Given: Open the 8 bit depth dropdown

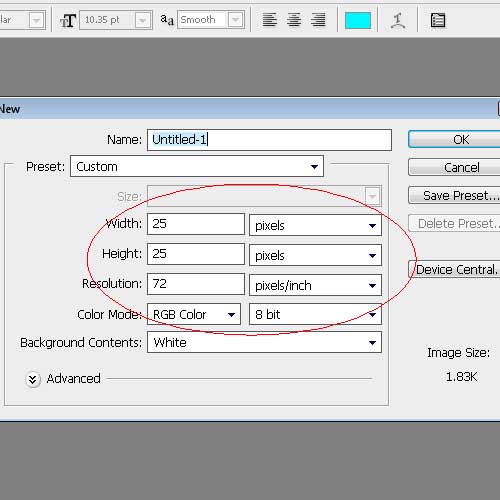Looking at the screenshot, I should click(315, 314).
